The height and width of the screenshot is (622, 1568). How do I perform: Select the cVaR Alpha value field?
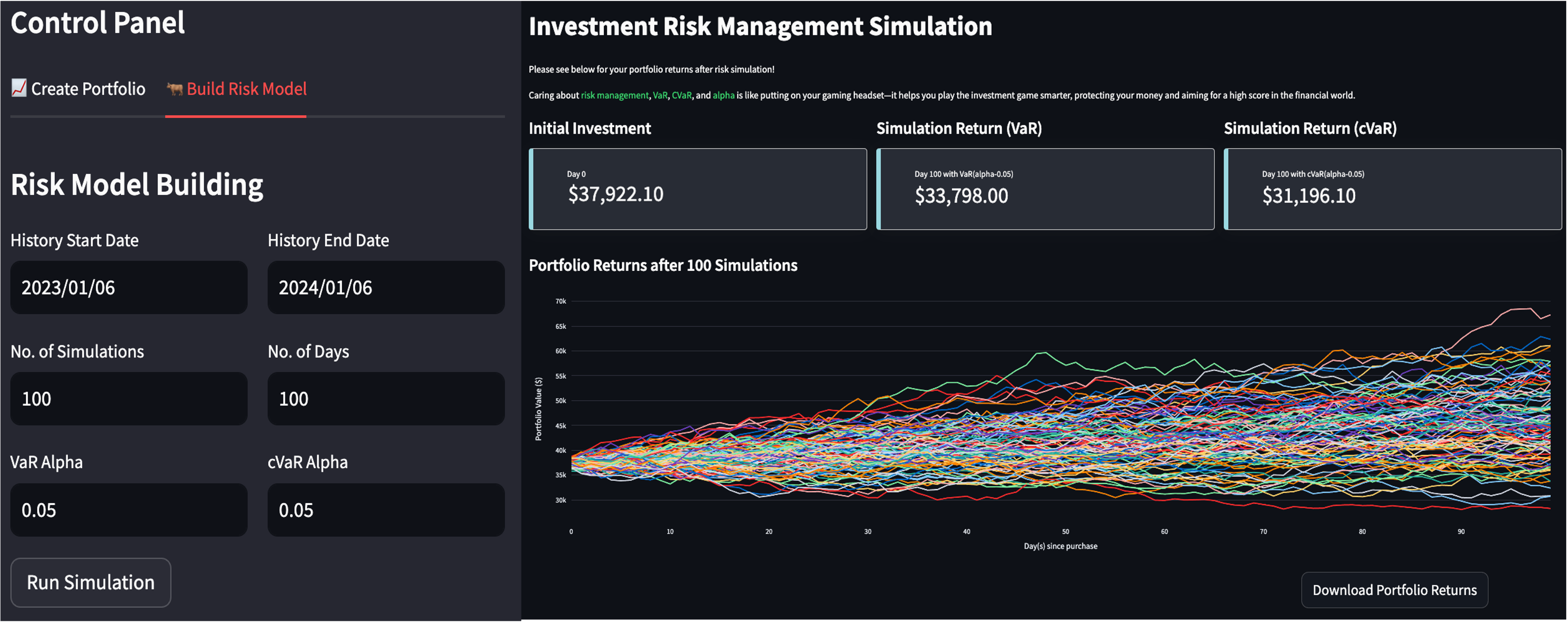tap(386, 510)
